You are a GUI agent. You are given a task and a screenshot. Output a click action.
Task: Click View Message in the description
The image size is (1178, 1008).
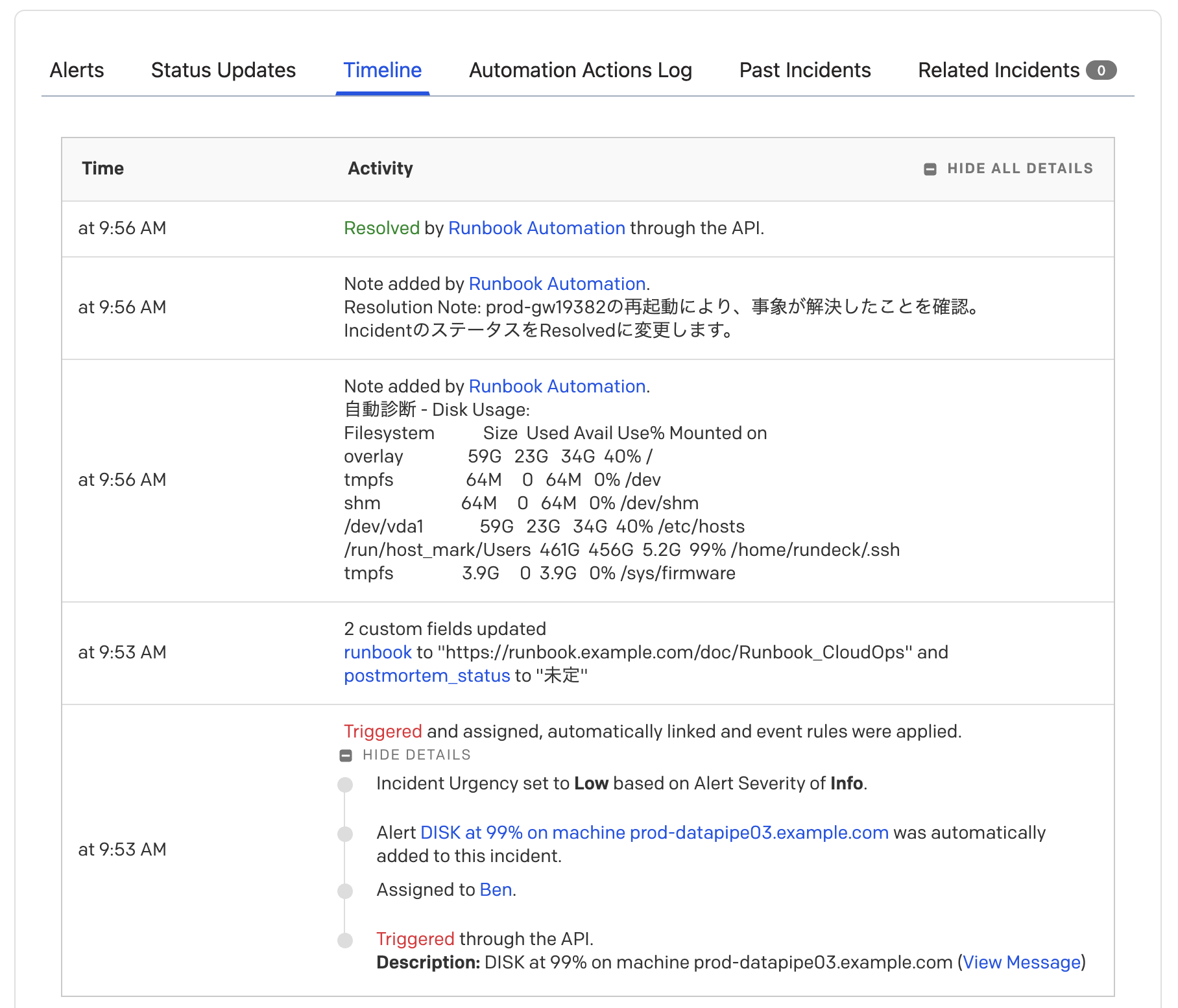coord(1021,963)
